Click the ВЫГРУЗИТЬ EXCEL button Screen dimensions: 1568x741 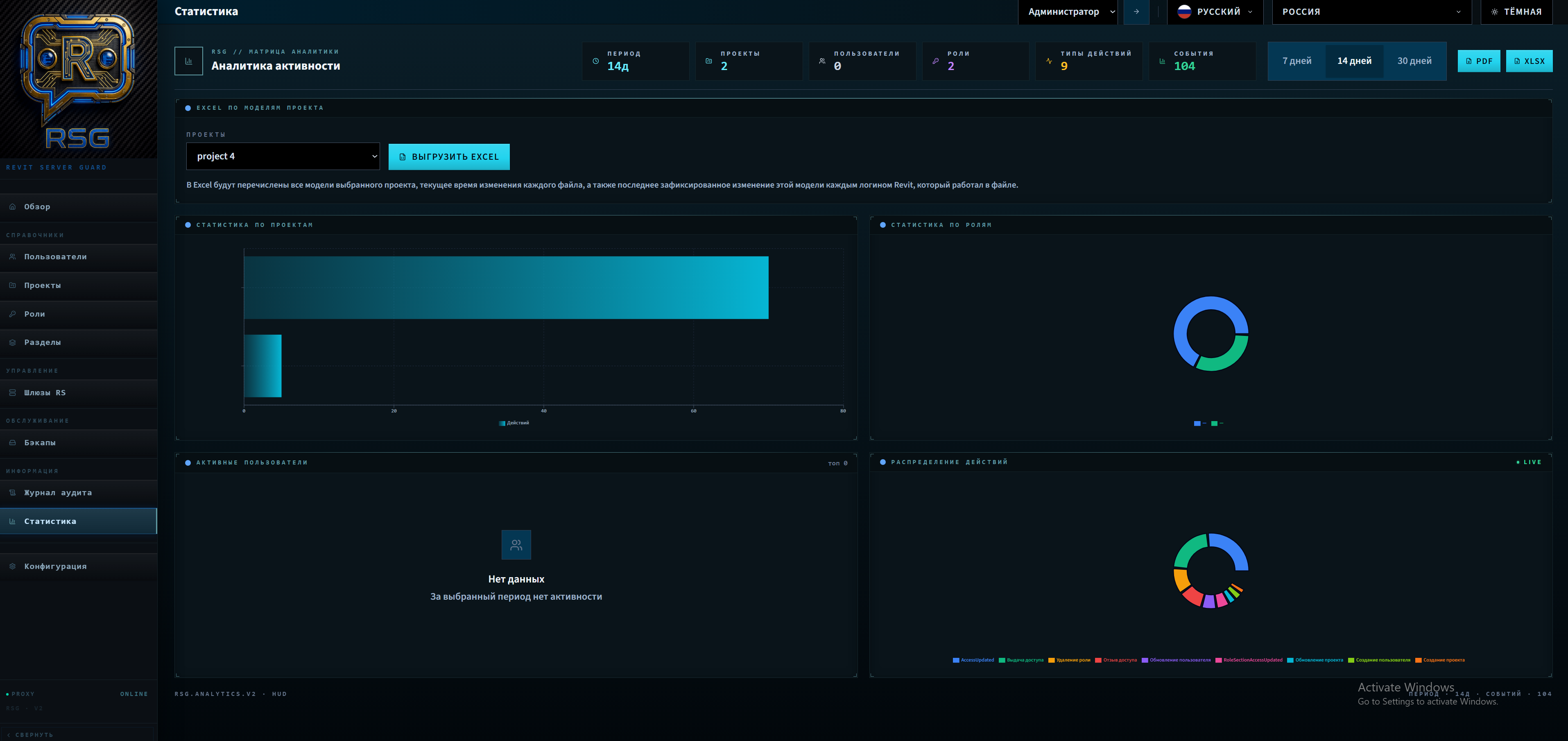click(448, 156)
